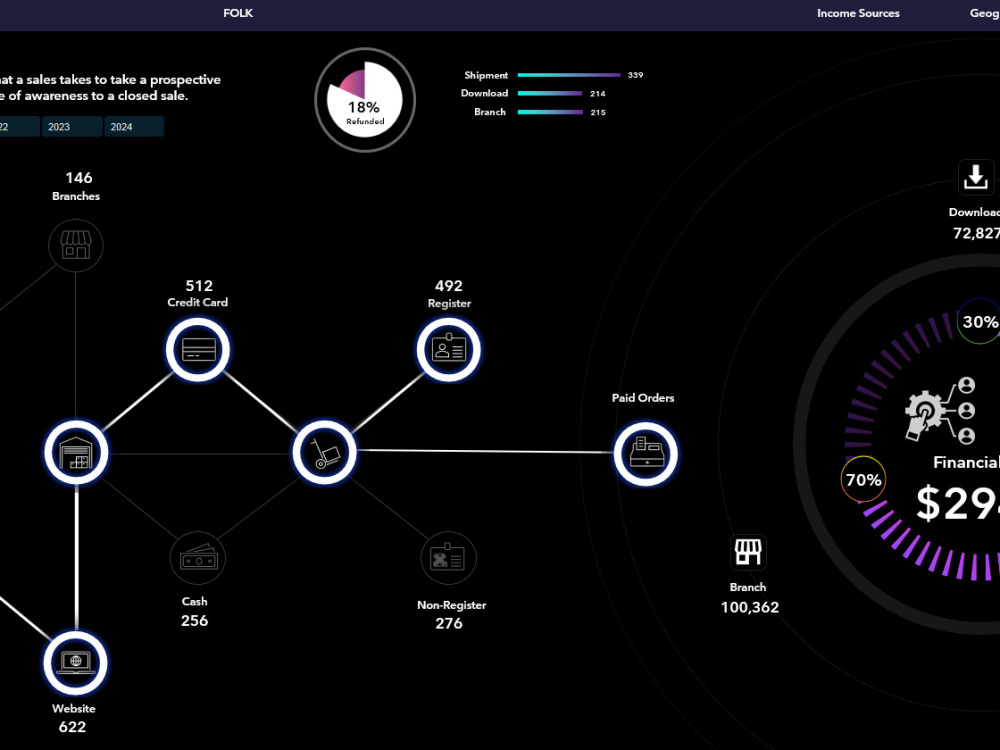Click the Financial label text

coord(966,462)
